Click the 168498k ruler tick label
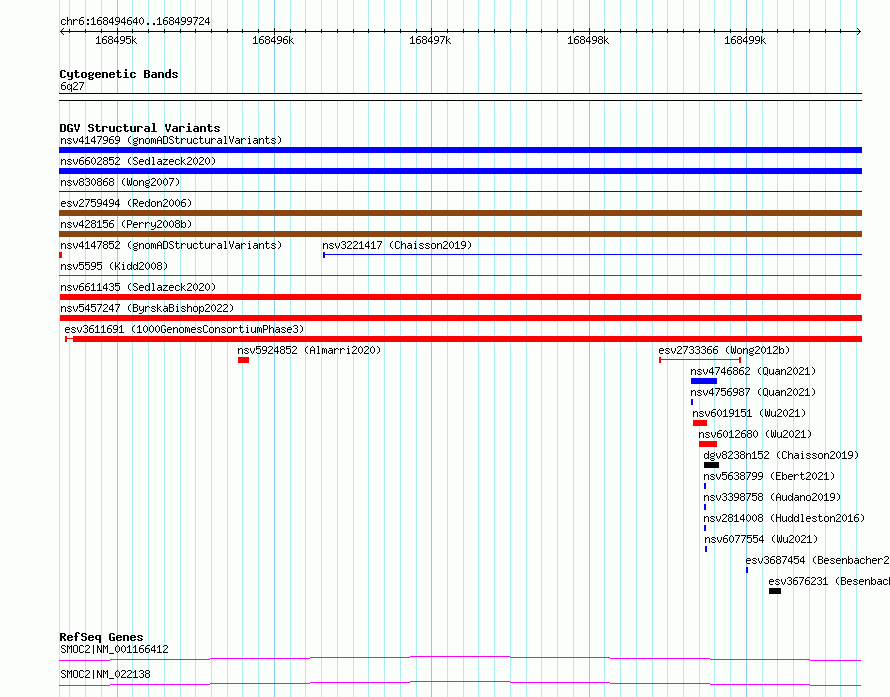Image resolution: width=890 pixels, height=697 pixels. click(588, 40)
